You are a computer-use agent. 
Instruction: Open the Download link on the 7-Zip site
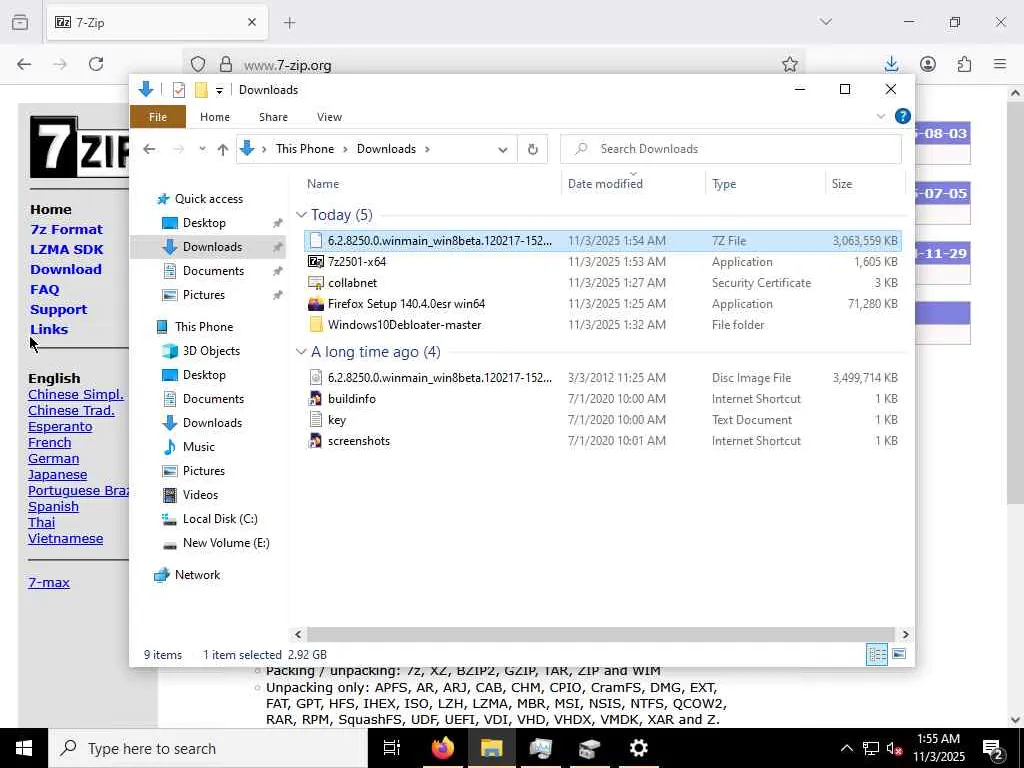click(x=66, y=269)
